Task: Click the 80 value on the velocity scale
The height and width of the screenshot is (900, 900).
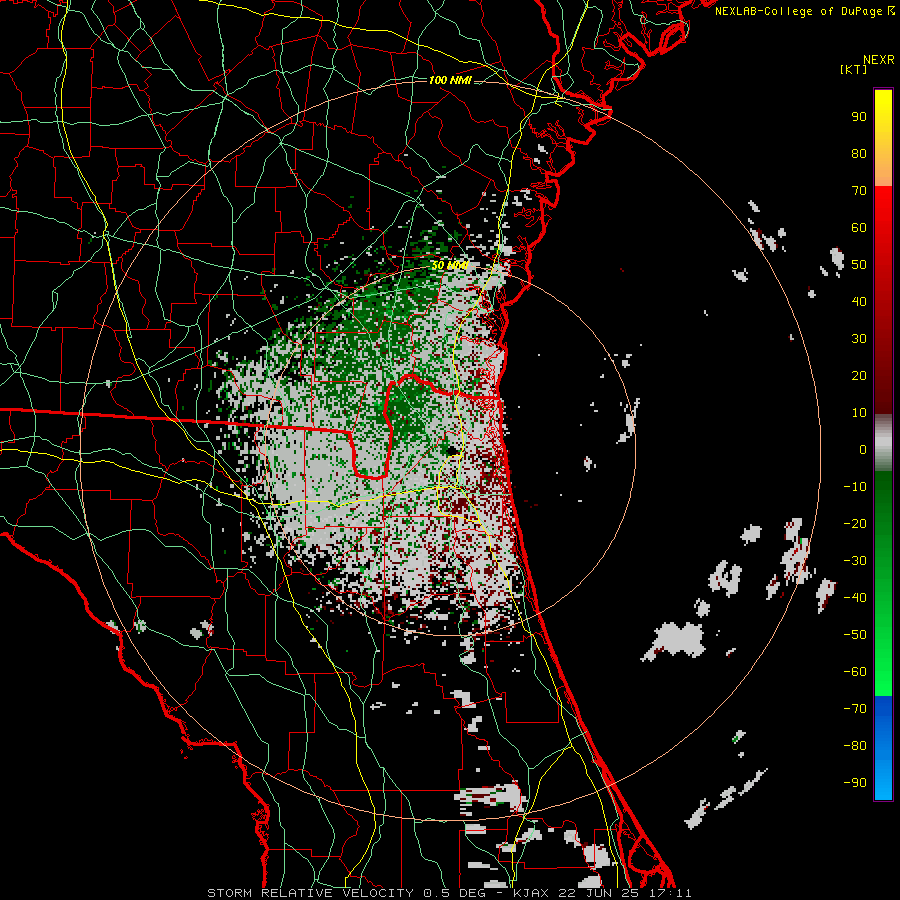Action: (859, 154)
